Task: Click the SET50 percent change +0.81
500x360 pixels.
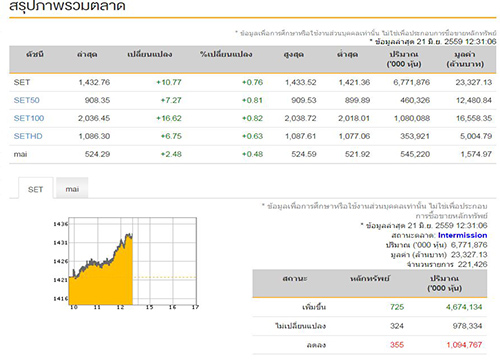Action: coord(252,100)
